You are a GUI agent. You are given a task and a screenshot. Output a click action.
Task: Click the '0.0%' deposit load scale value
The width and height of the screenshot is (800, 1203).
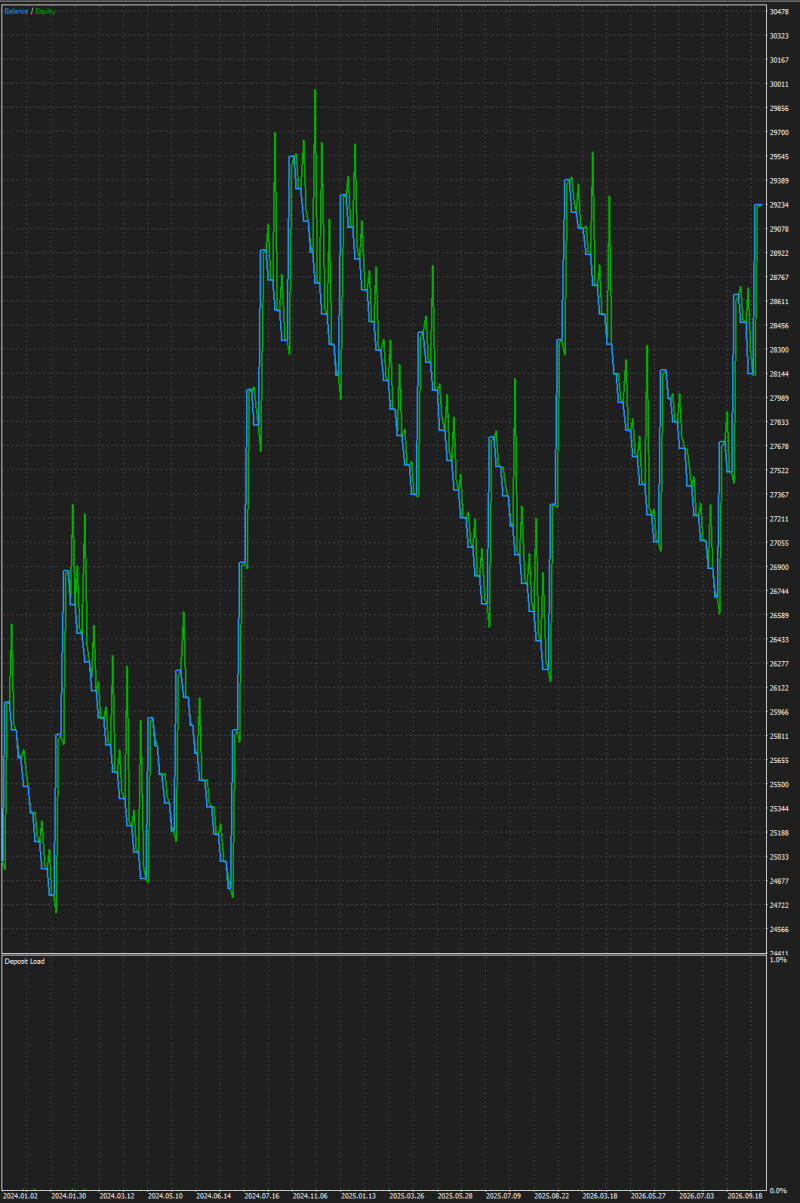[778, 1190]
